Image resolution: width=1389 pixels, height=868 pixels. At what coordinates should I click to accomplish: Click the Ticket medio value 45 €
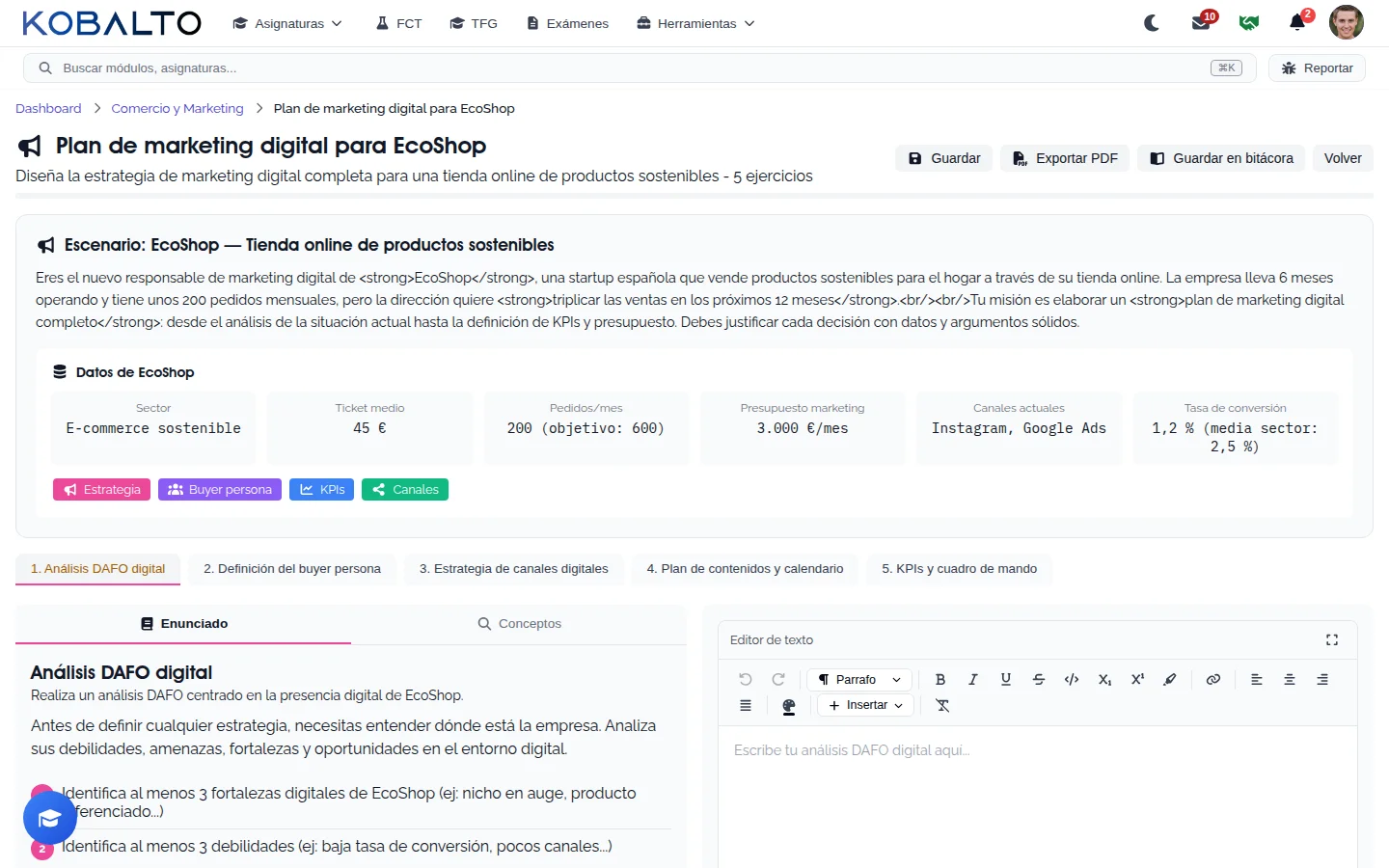(x=369, y=428)
